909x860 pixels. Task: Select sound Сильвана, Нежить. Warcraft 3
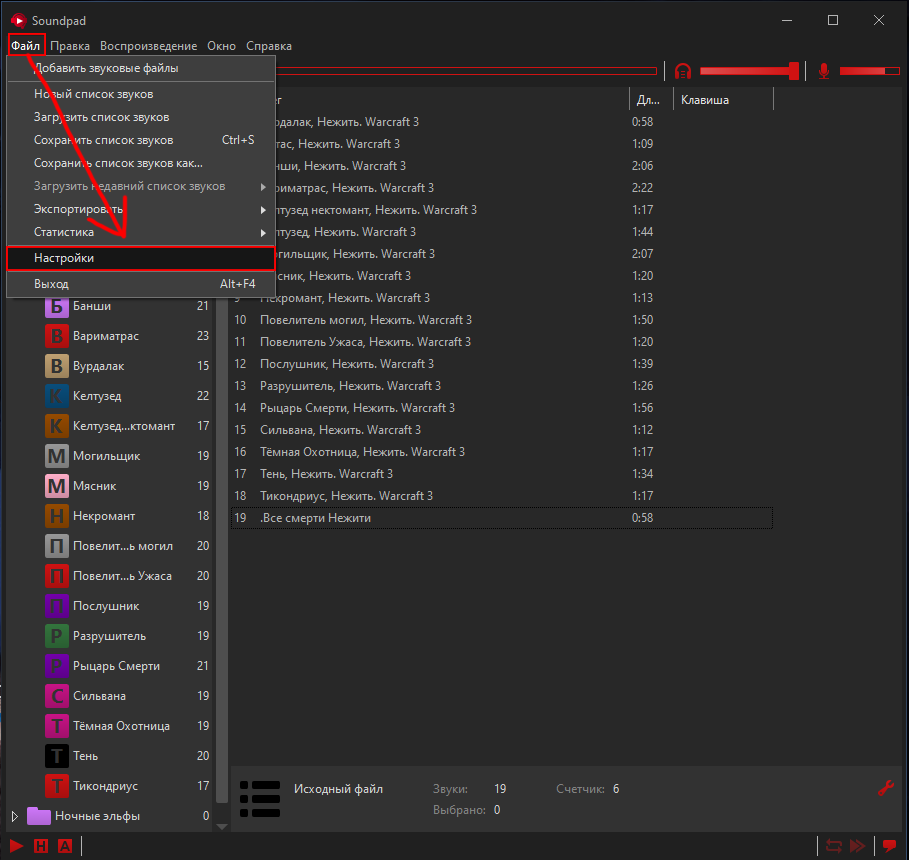(x=502, y=430)
